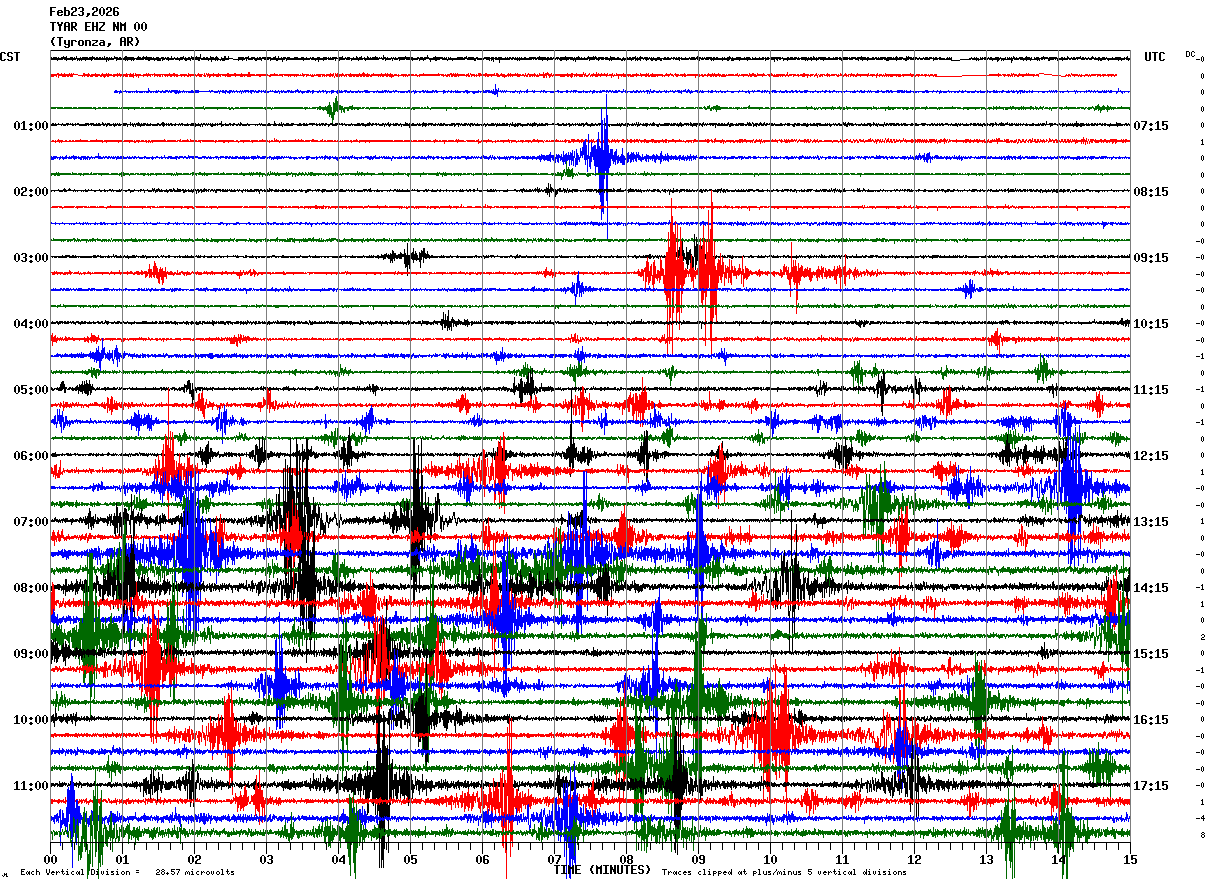Click the 17:15 UTC row label
This screenshot has width=1210, height=886.
[1151, 786]
